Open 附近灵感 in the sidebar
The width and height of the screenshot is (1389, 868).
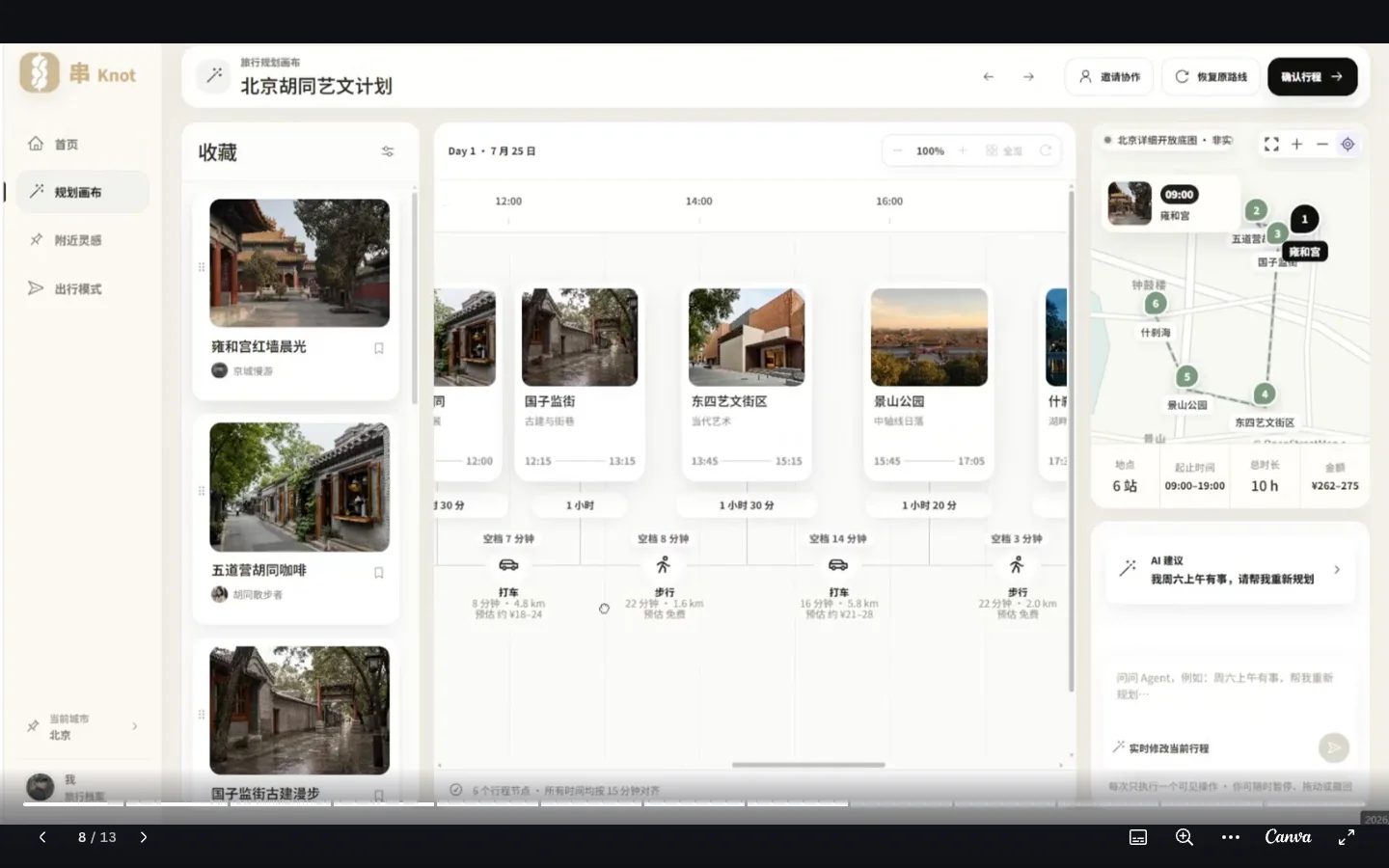coord(81,240)
